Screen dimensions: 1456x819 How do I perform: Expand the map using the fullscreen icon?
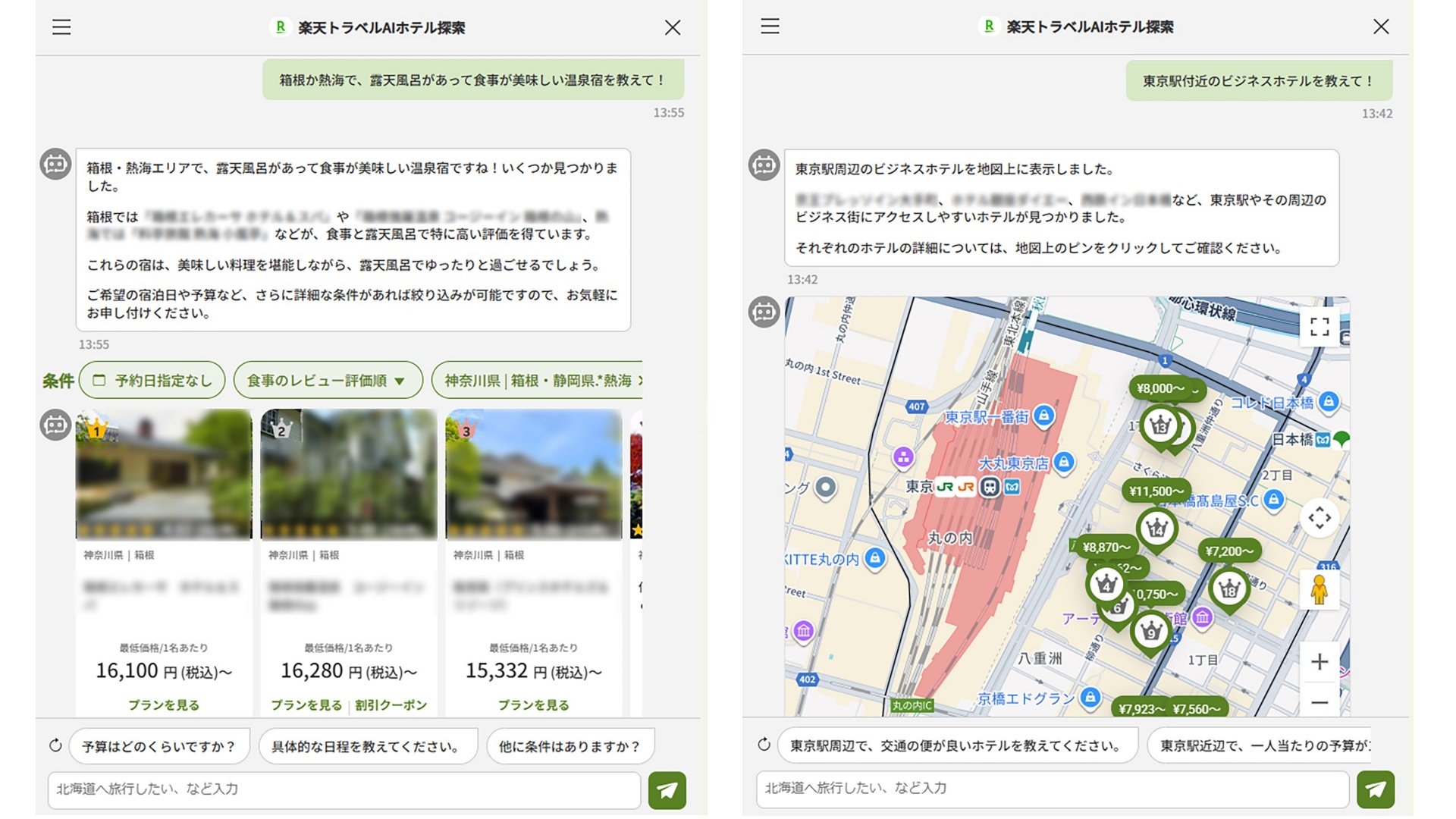click(1319, 326)
